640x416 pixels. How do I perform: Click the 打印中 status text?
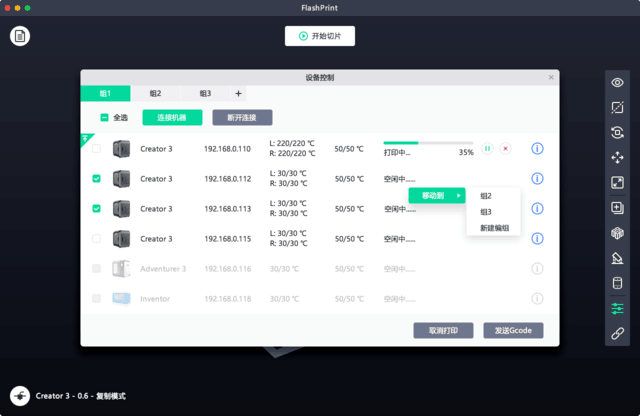[x=397, y=153]
